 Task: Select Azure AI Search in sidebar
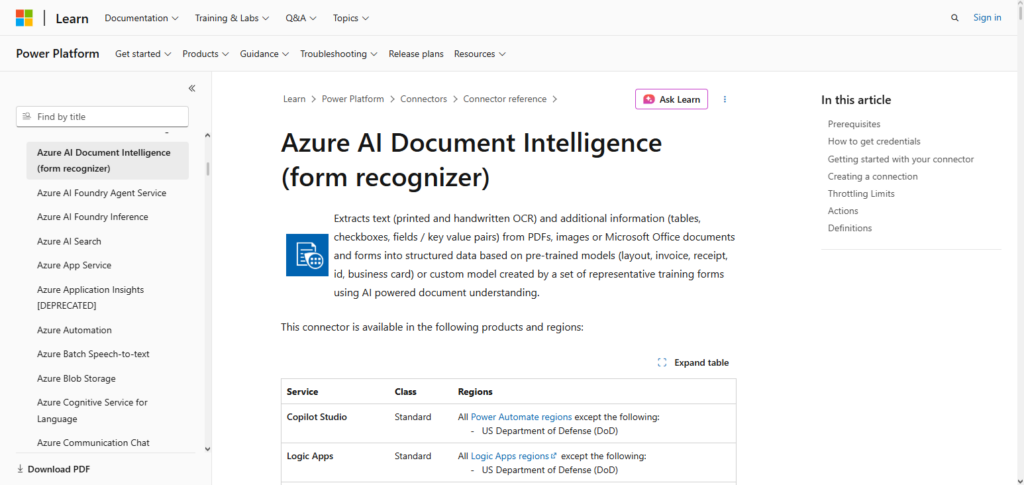click(x=69, y=242)
